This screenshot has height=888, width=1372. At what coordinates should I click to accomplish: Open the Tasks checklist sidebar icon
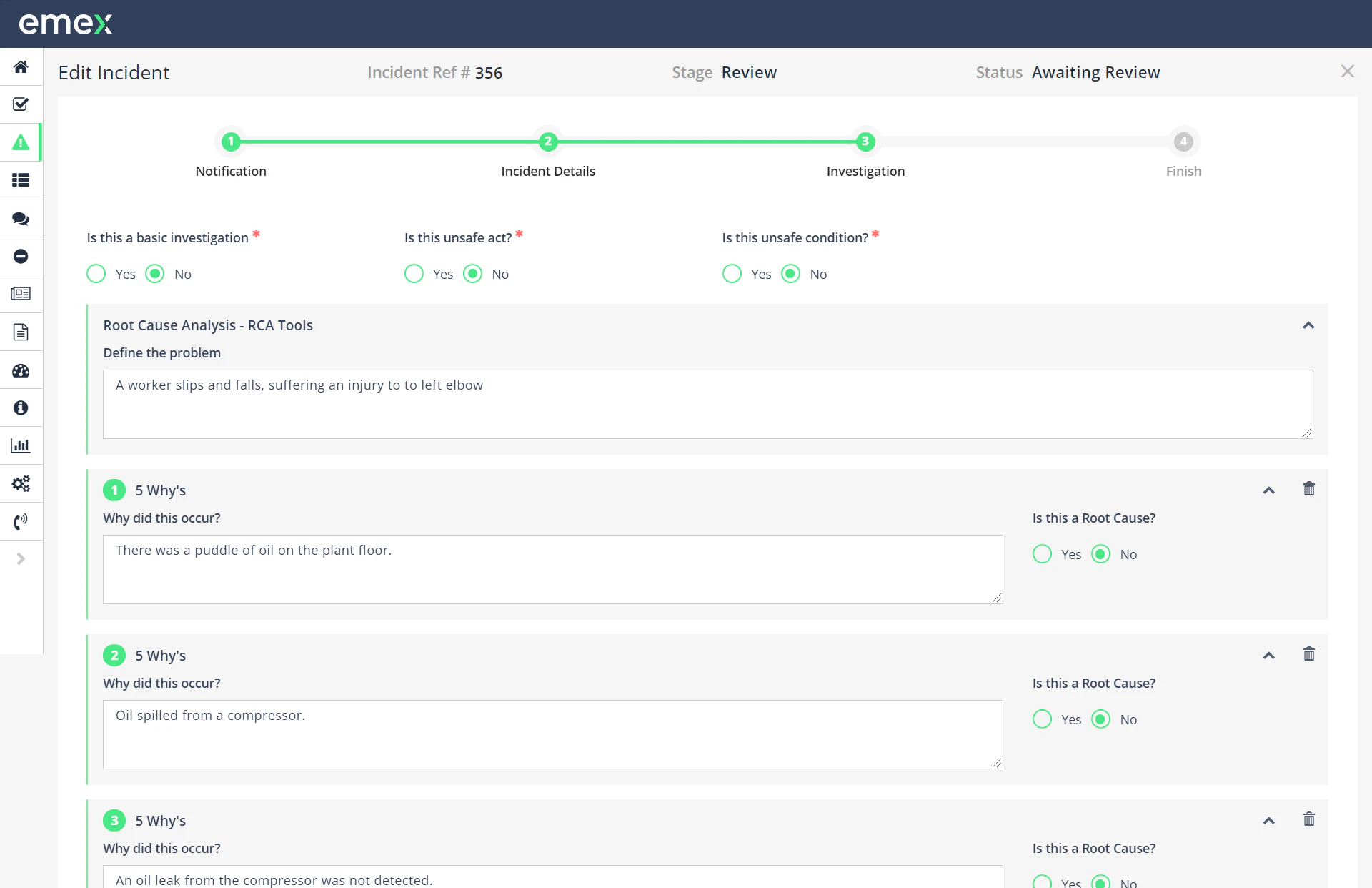(21, 104)
